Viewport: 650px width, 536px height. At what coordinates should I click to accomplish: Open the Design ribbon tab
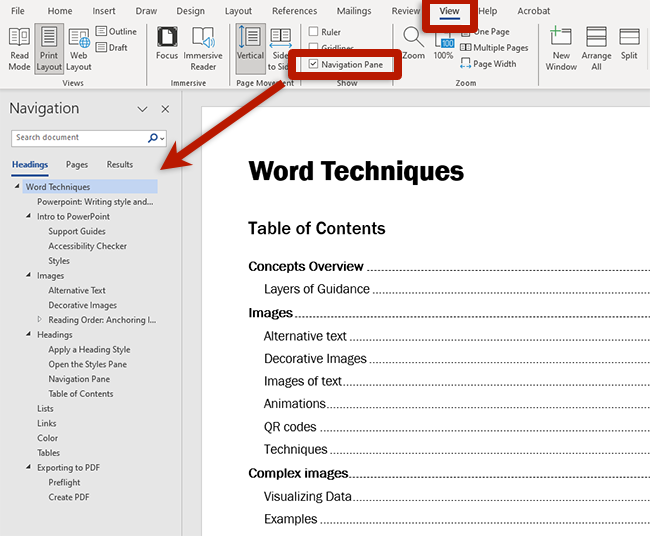click(190, 11)
